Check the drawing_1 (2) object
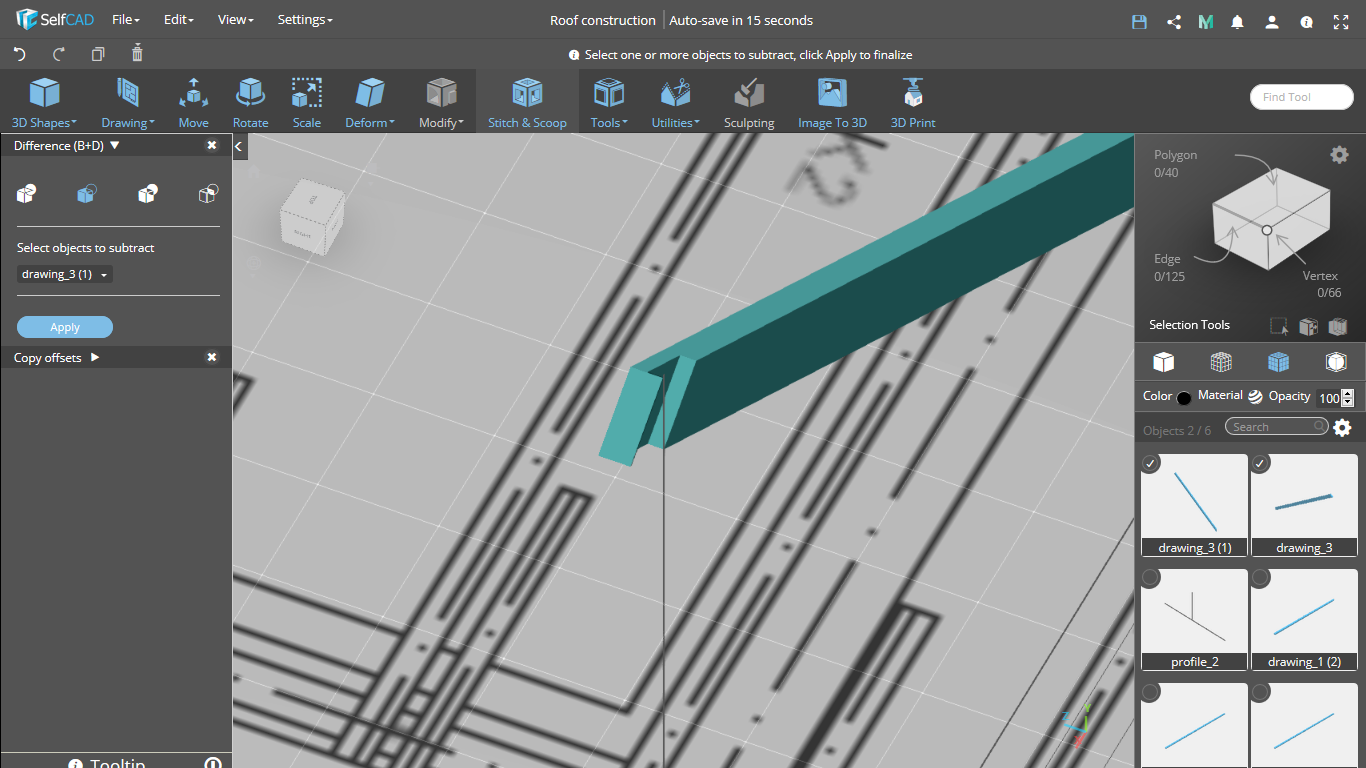1366x768 pixels. click(x=1261, y=578)
